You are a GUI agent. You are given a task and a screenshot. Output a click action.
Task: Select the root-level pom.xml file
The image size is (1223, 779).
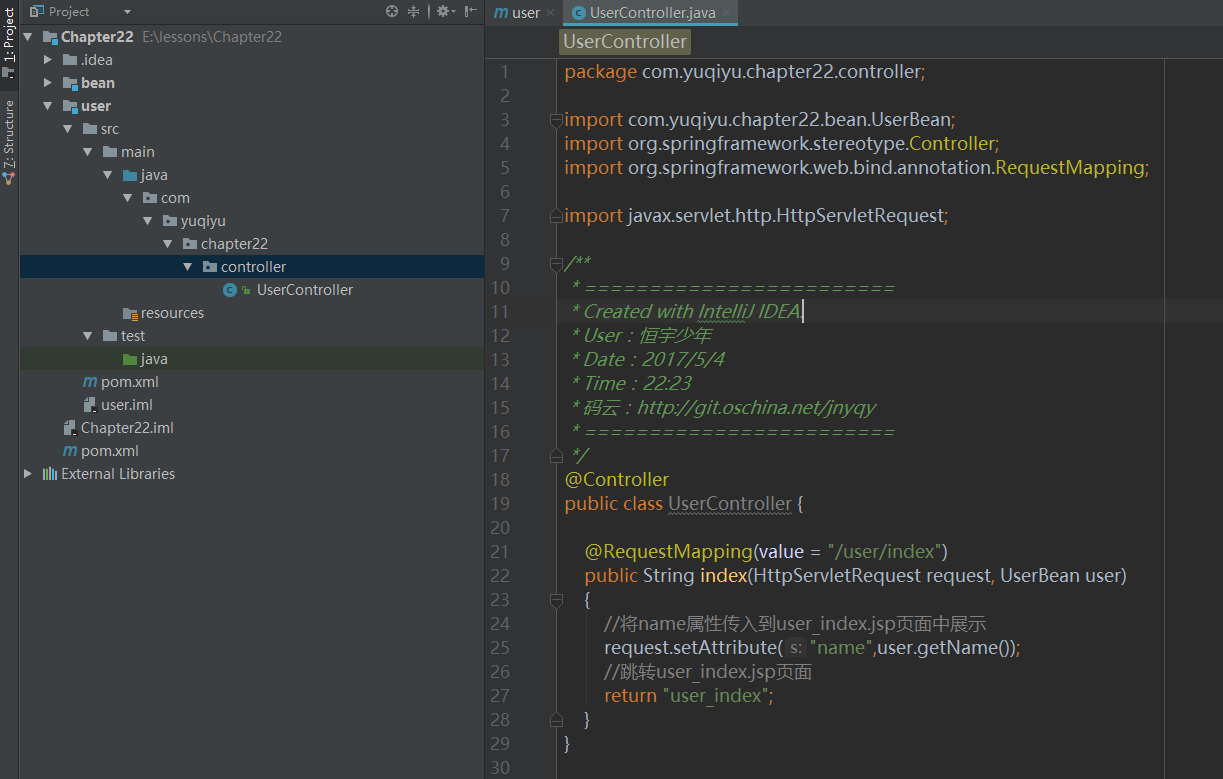point(110,451)
